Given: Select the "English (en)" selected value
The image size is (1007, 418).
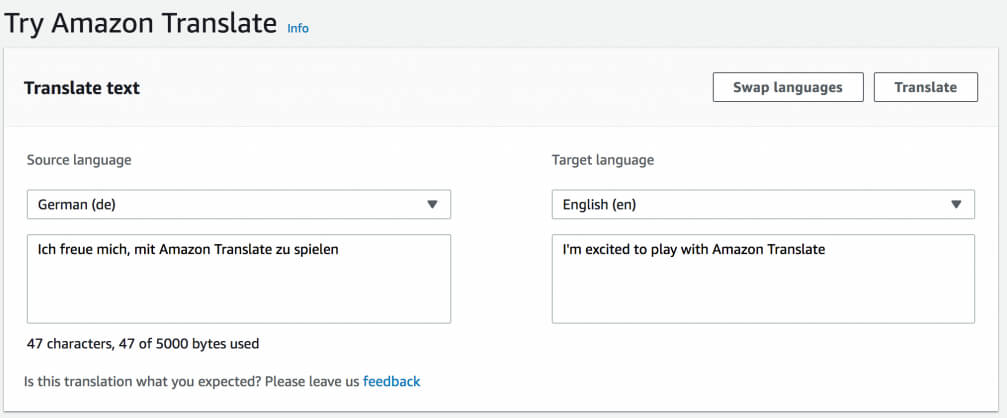Looking at the screenshot, I should pos(600,204).
